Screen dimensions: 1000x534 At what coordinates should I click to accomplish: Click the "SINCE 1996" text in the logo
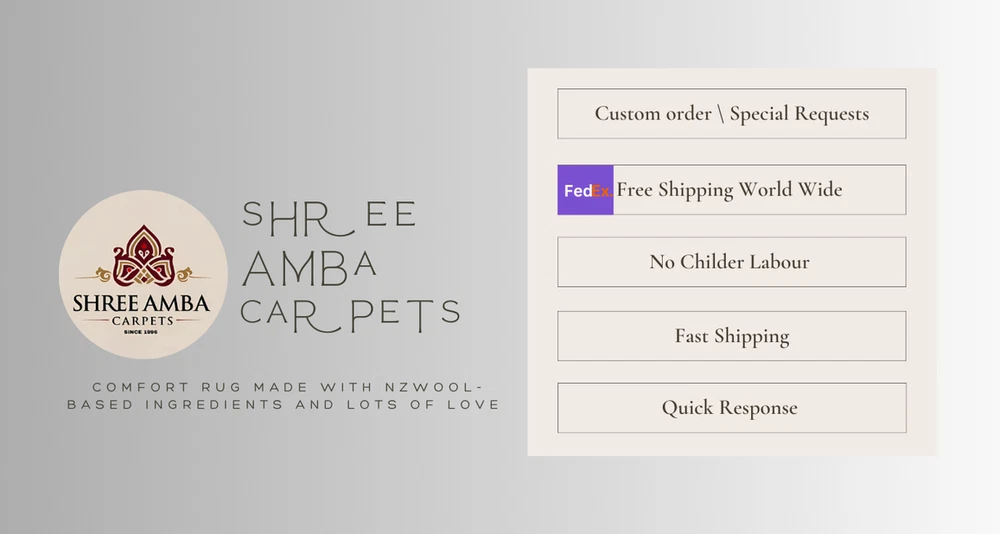point(143,332)
